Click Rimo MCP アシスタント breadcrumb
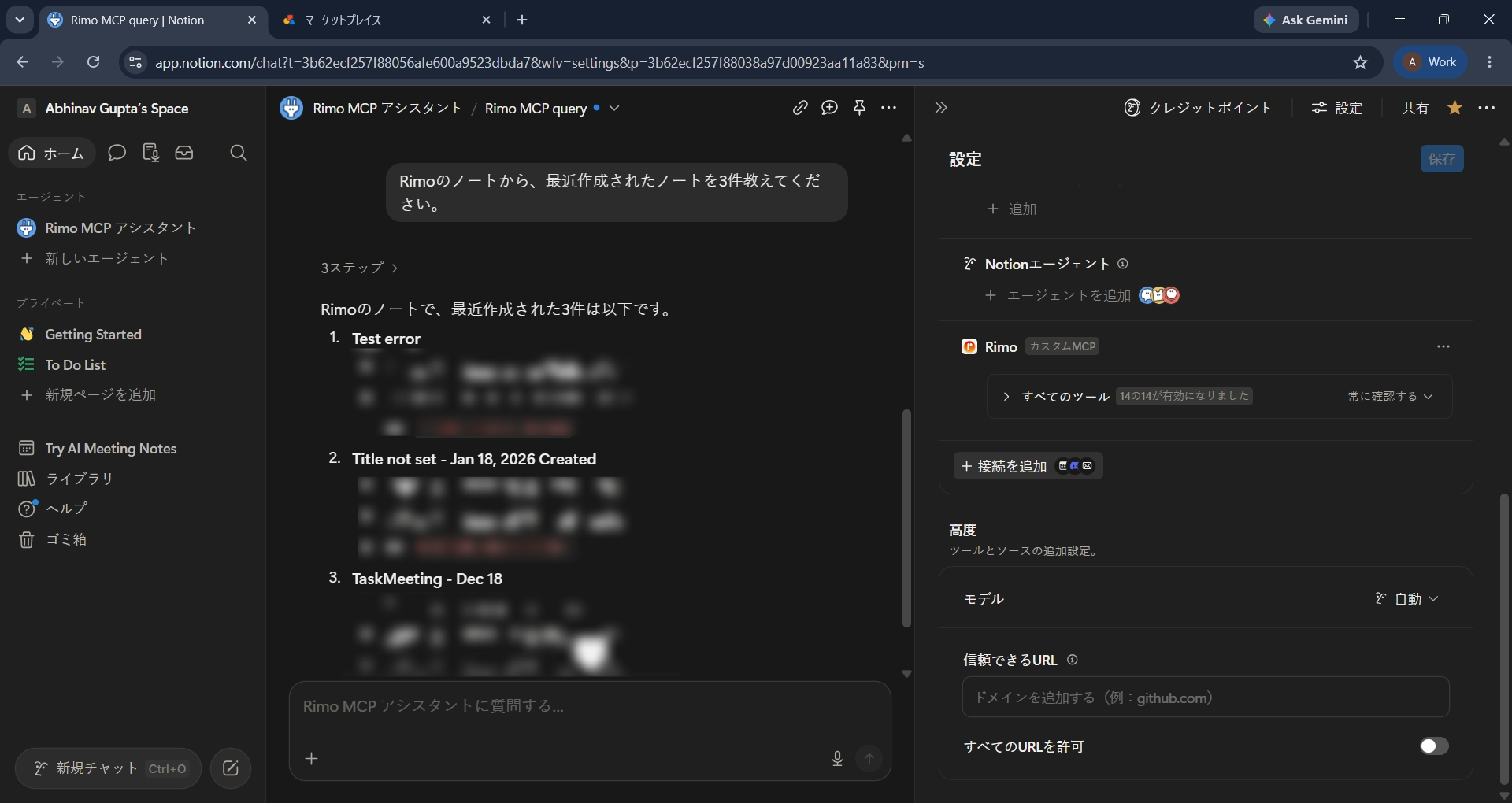This screenshot has width=1512, height=803. (387, 108)
